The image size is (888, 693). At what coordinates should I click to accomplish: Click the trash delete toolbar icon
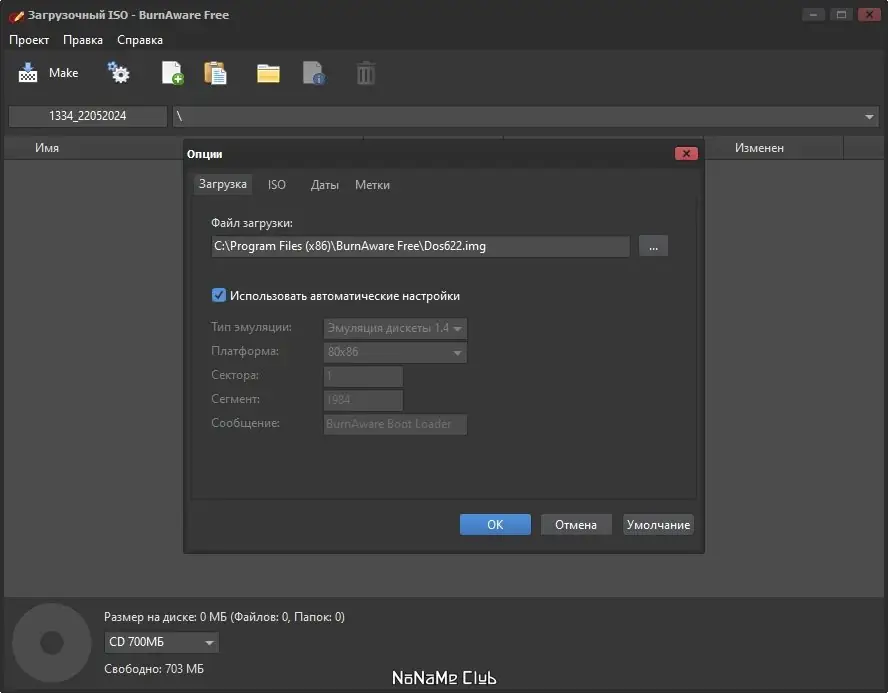coord(365,73)
